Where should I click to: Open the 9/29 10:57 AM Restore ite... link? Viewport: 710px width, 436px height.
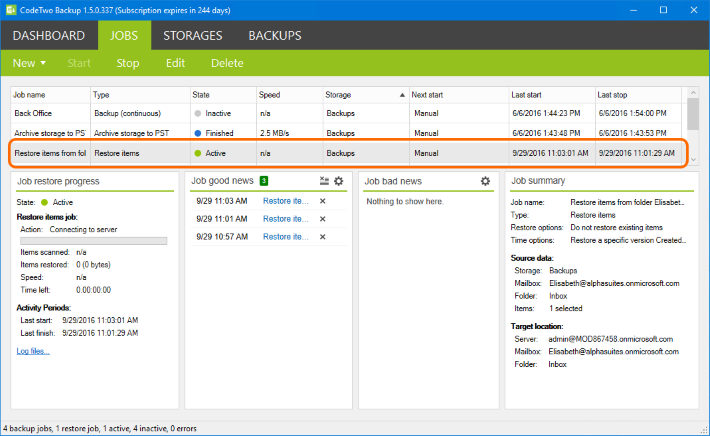285,236
